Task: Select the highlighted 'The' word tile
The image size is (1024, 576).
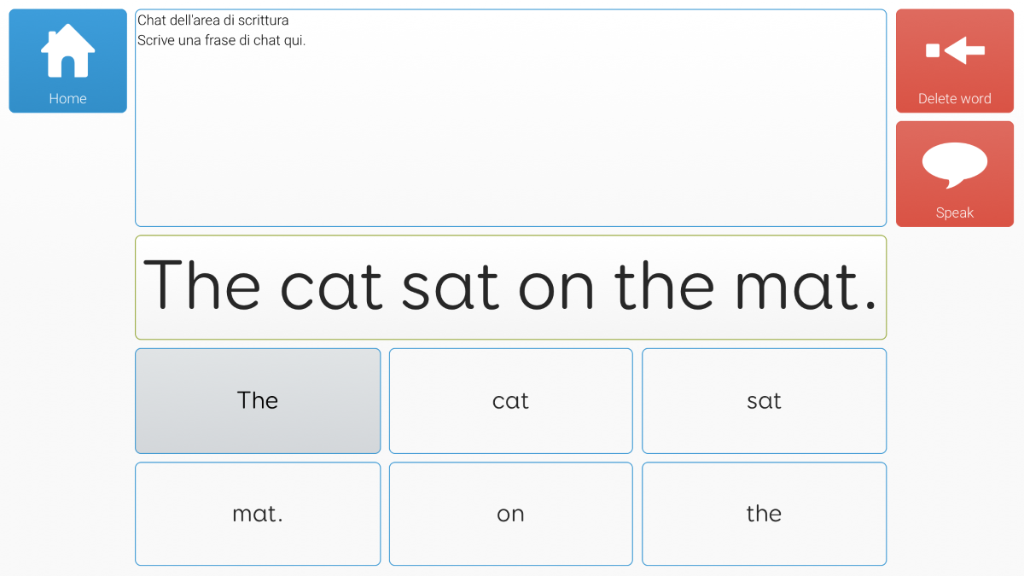Action: click(258, 401)
